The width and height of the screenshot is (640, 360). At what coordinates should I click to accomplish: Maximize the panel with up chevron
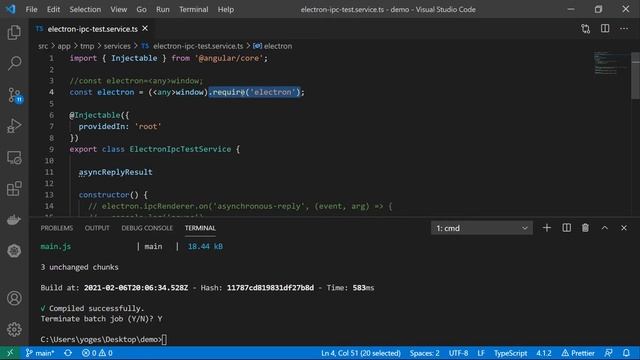pyautogui.click(x=604, y=228)
